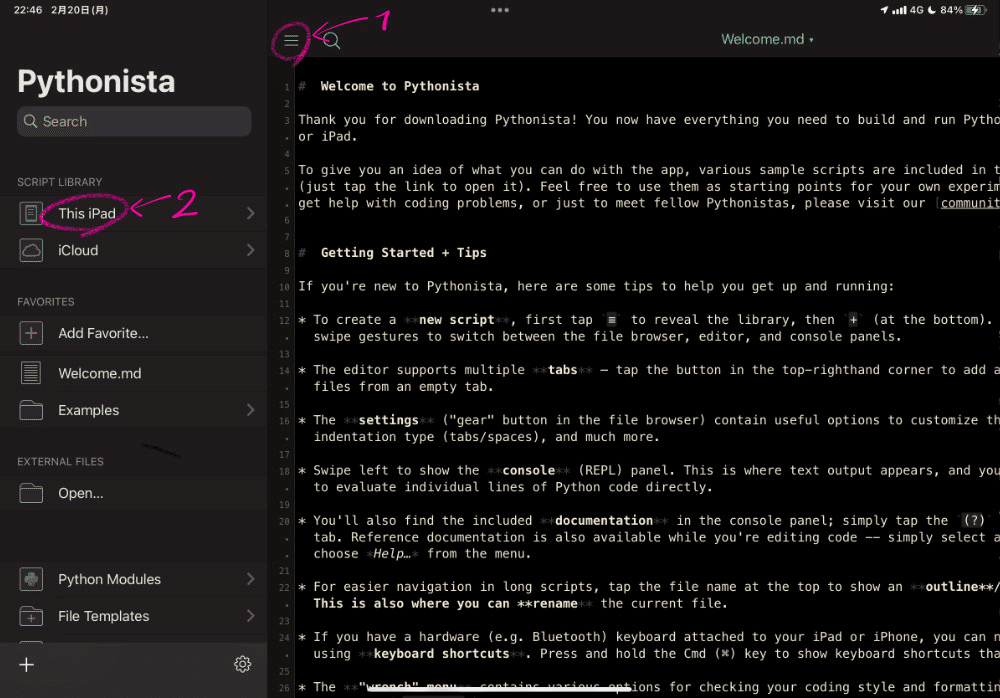1000x698 pixels.
Task: Open the Welcome.md title dropdown
Action: coord(767,39)
